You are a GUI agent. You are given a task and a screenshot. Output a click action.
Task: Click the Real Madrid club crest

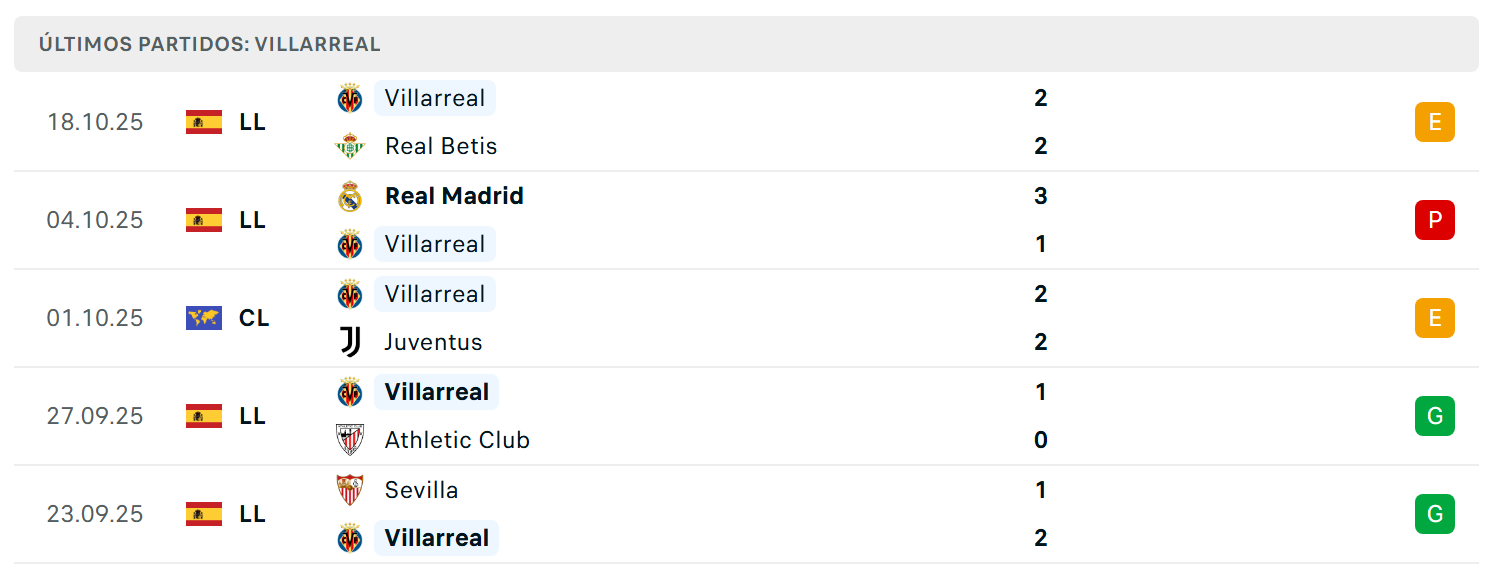coord(350,196)
